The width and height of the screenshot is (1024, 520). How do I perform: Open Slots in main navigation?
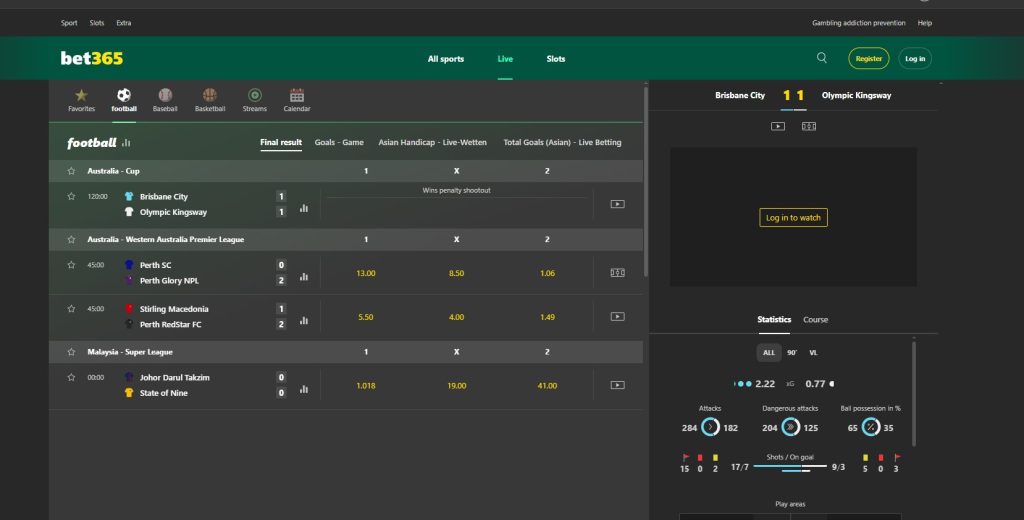556,59
